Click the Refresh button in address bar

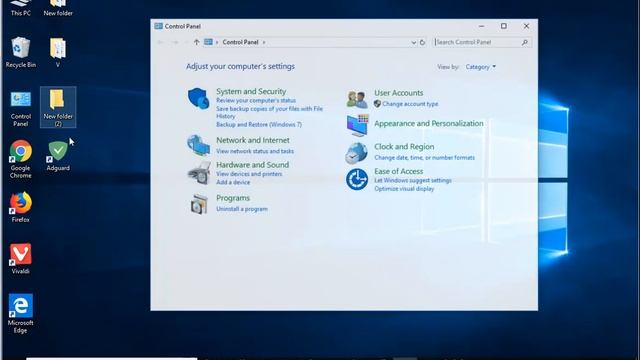click(422, 42)
